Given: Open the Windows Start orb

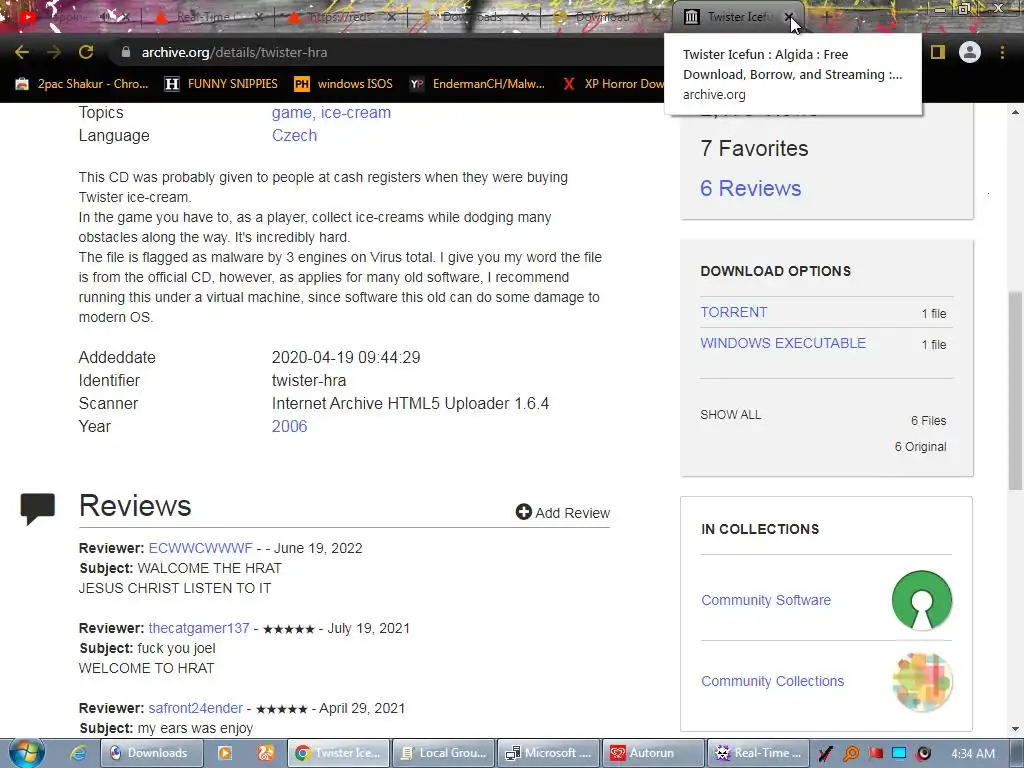Looking at the screenshot, I should [27, 753].
